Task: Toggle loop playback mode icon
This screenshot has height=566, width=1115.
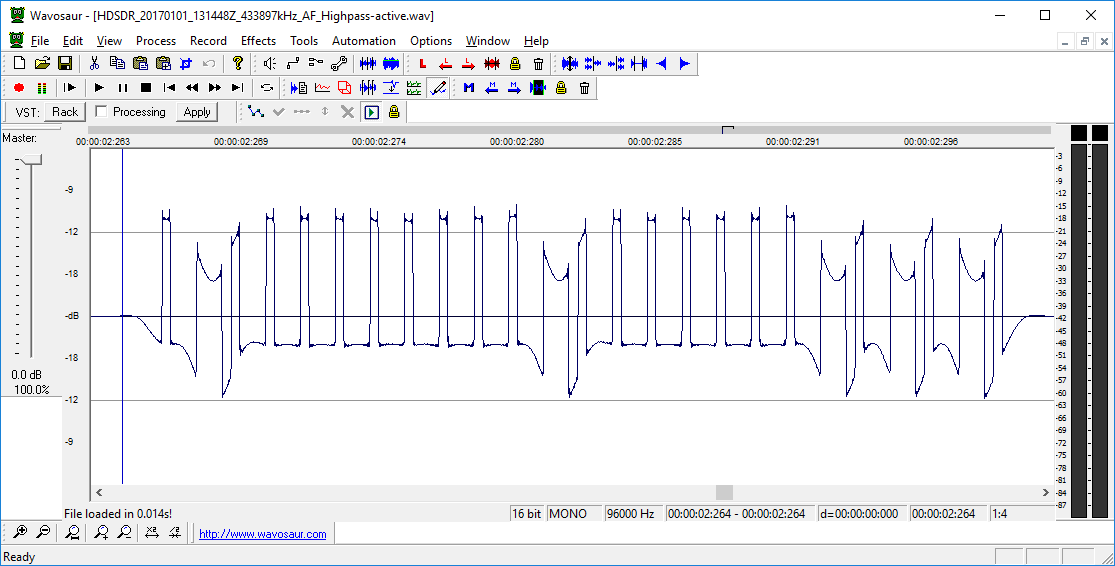Action: (x=267, y=87)
